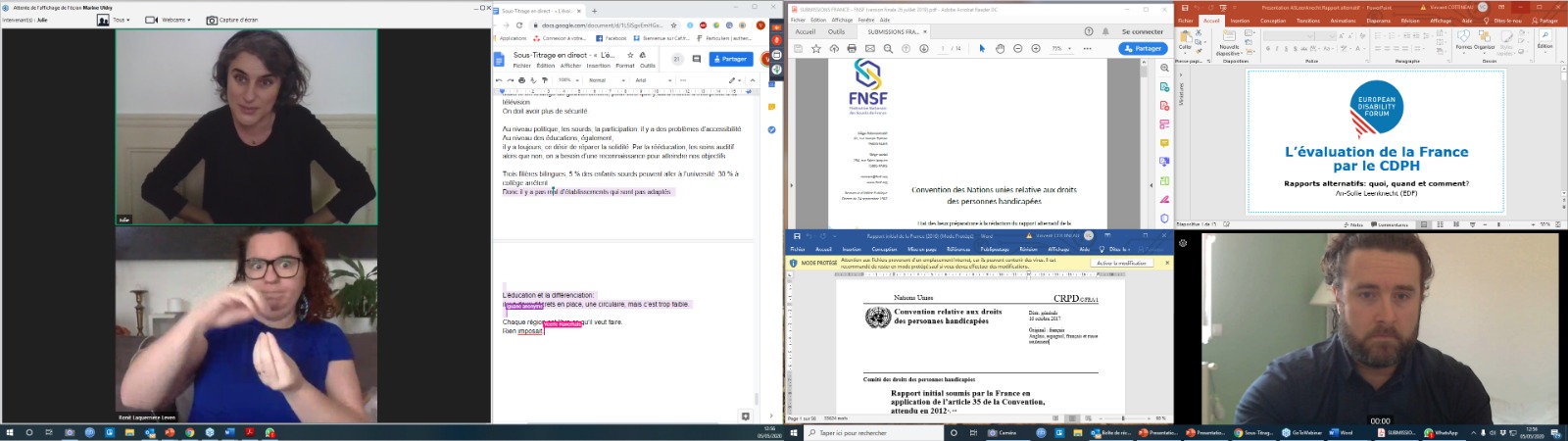The image size is (1568, 441).
Task: Send the PDF by email from Acrobat
Action: pos(869,48)
